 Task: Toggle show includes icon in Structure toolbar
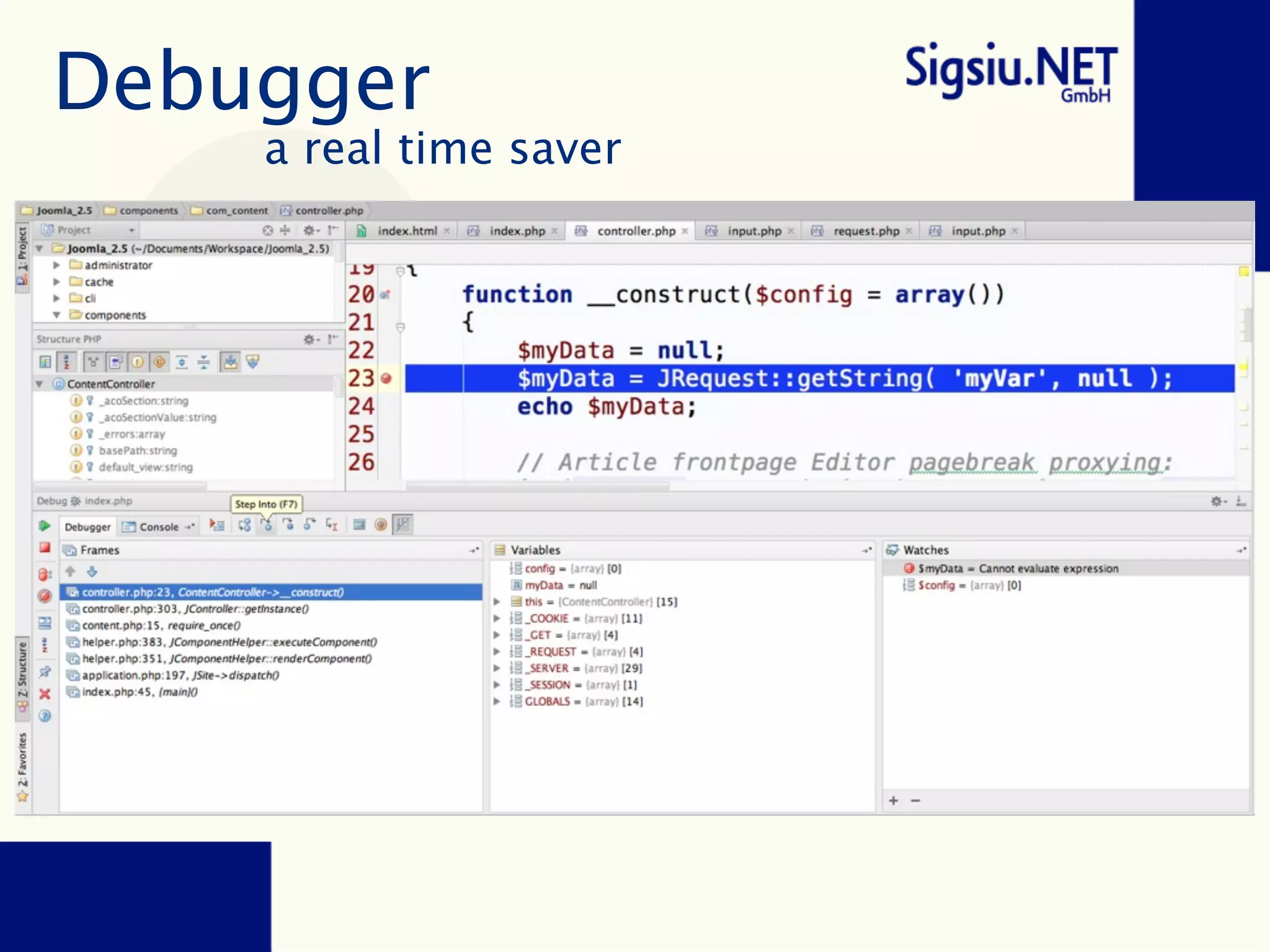[x=115, y=362]
